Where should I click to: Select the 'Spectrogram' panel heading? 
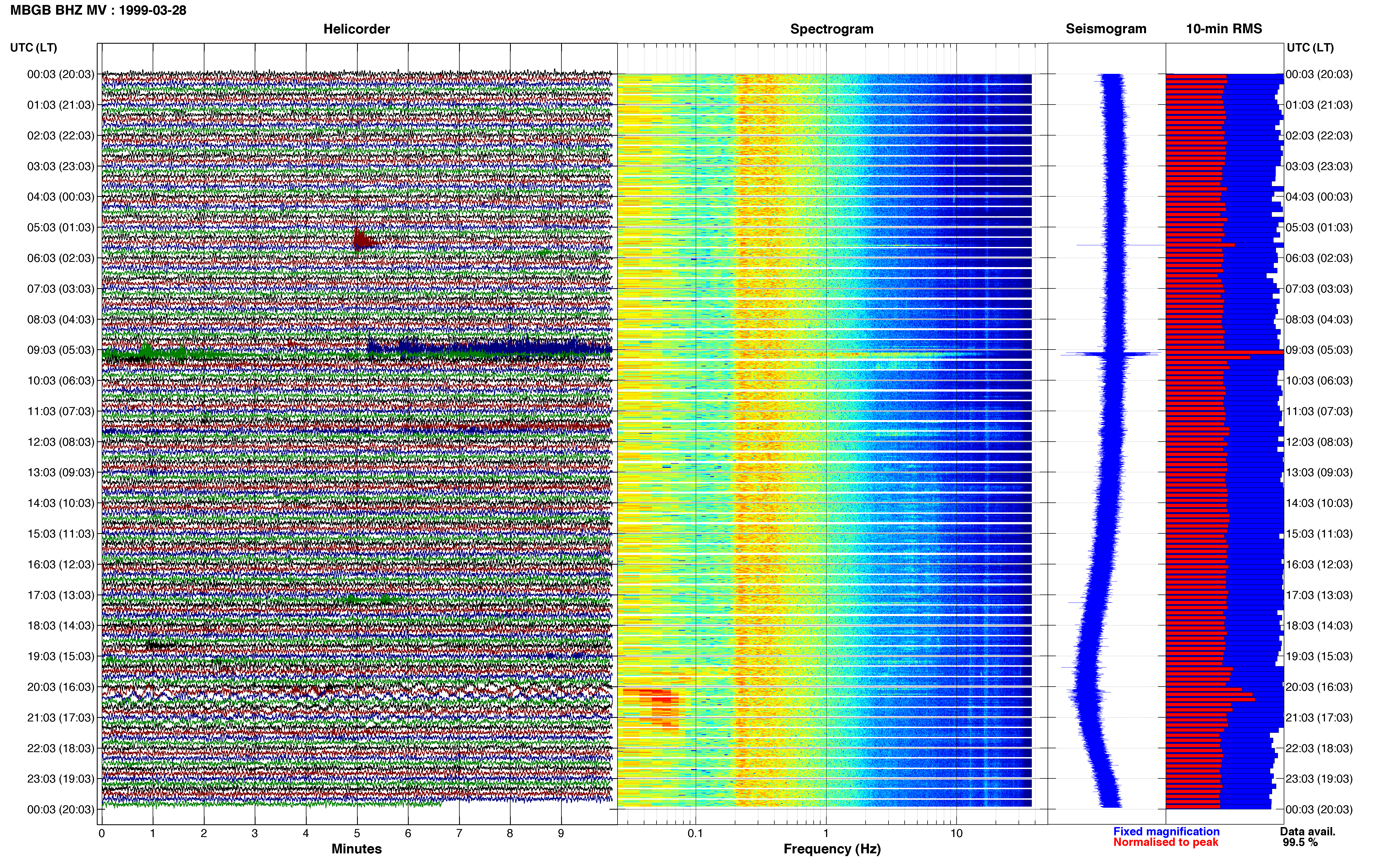[832, 29]
